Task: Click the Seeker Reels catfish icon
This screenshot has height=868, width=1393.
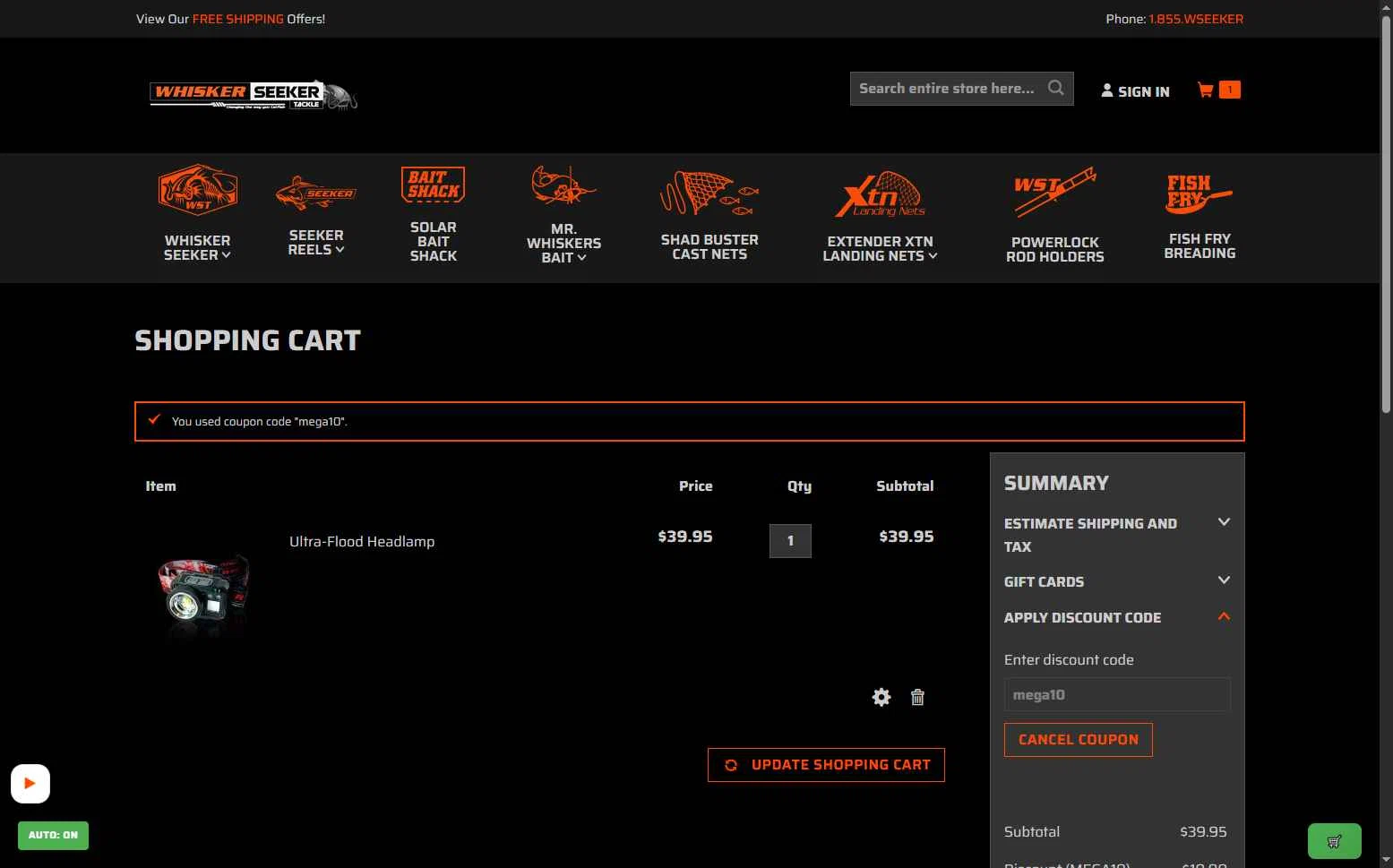Action: tap(316, 193)
